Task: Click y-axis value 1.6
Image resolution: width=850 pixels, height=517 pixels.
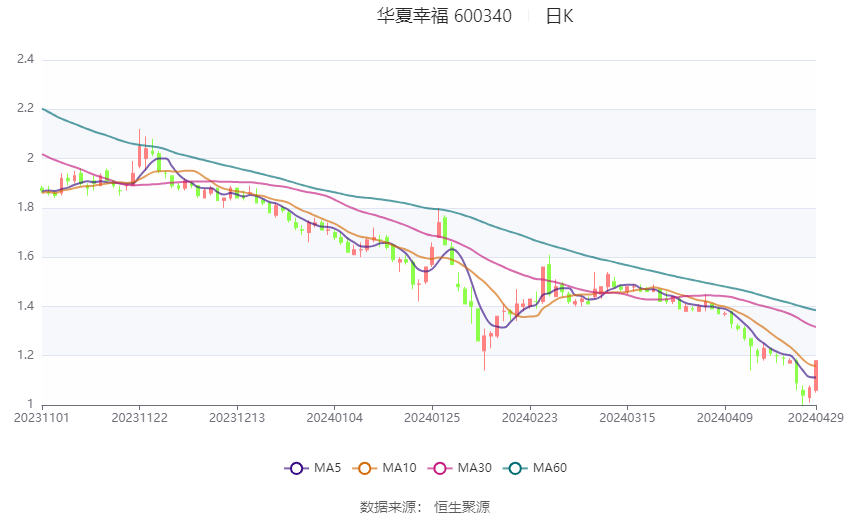Action: 25,256
